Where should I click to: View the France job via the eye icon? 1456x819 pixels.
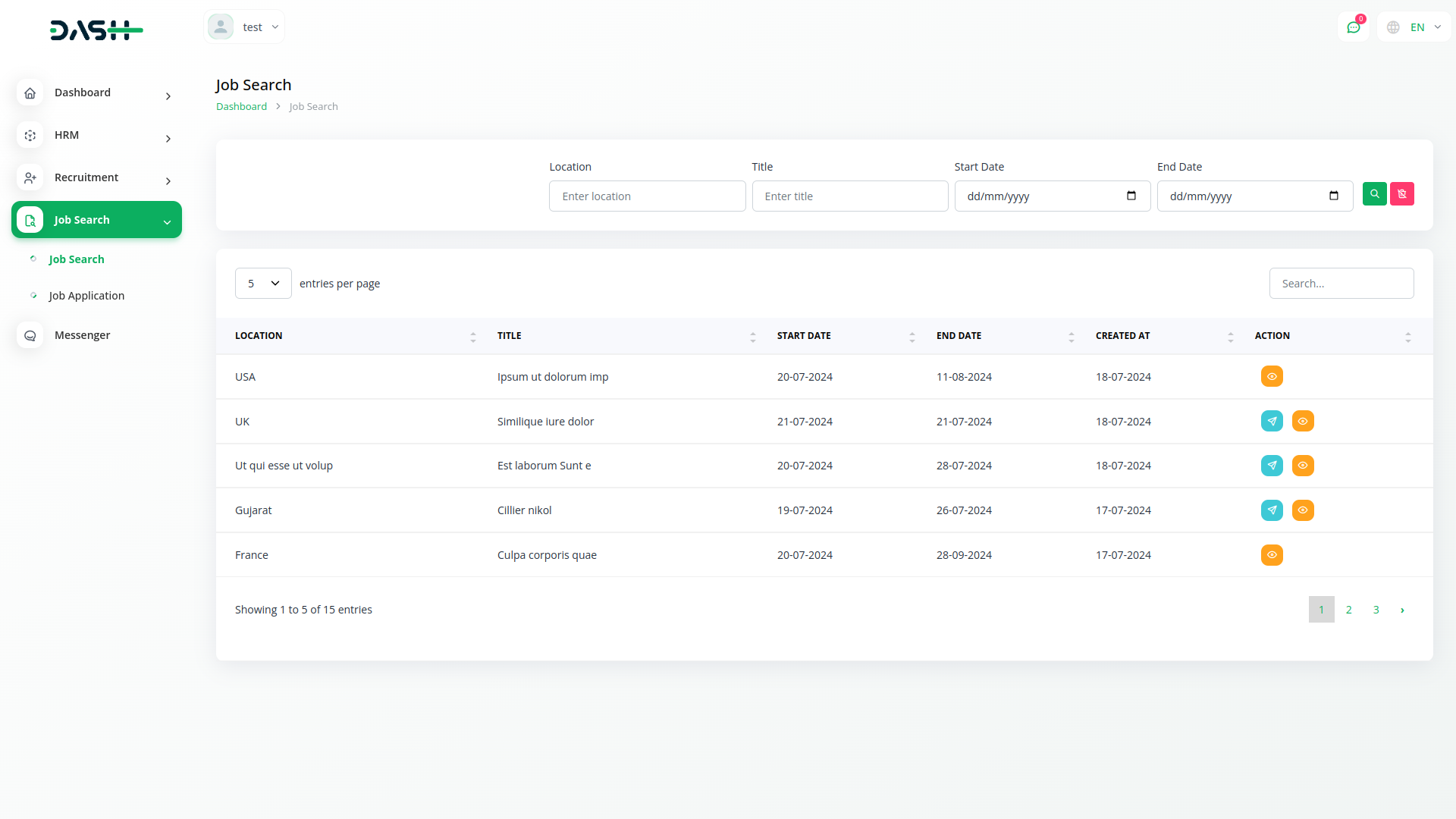click(x=1272, y=555)
